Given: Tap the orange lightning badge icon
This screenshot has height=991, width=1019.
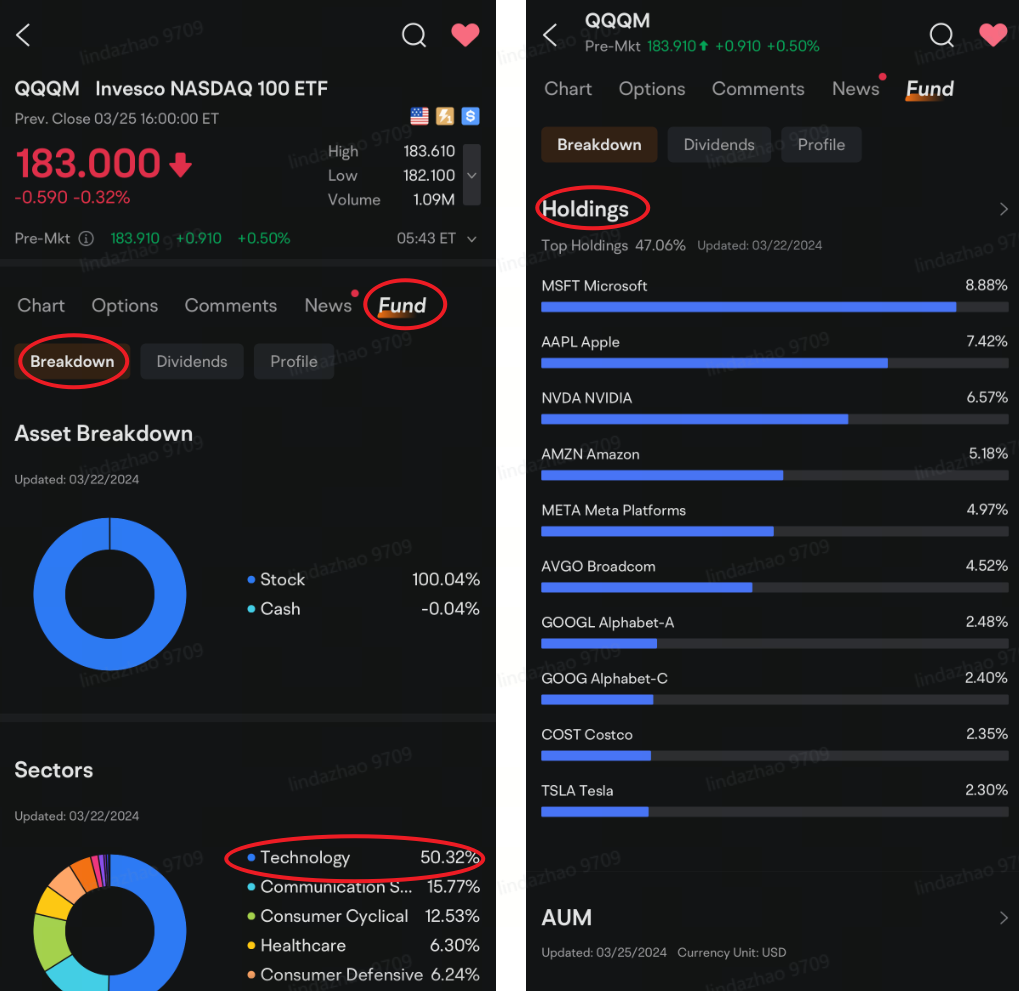Looking at the screenshot, I should [x=445, y=116].
